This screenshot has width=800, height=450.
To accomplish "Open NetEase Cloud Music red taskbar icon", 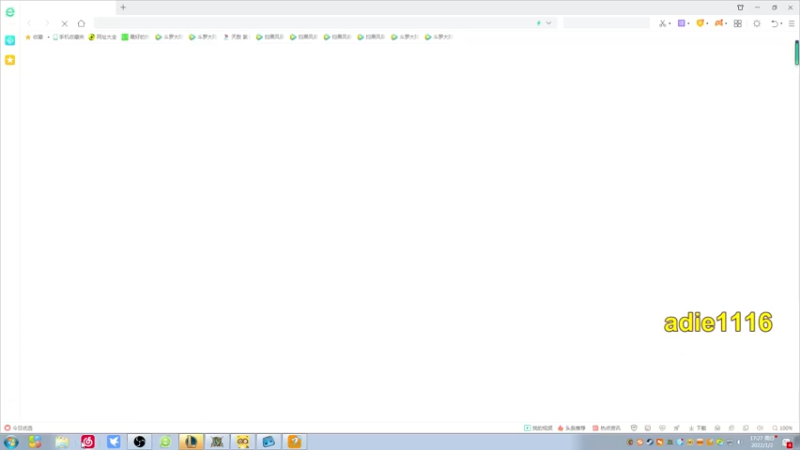I will 88,442.
